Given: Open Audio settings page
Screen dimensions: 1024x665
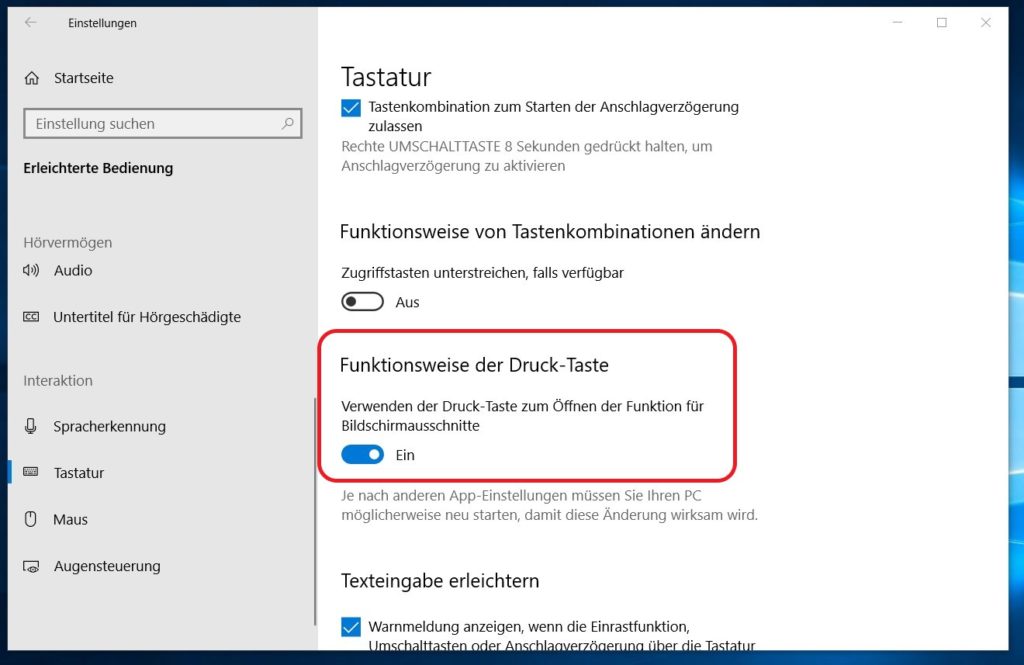Looking at the screenshot, I should point(73,270).
